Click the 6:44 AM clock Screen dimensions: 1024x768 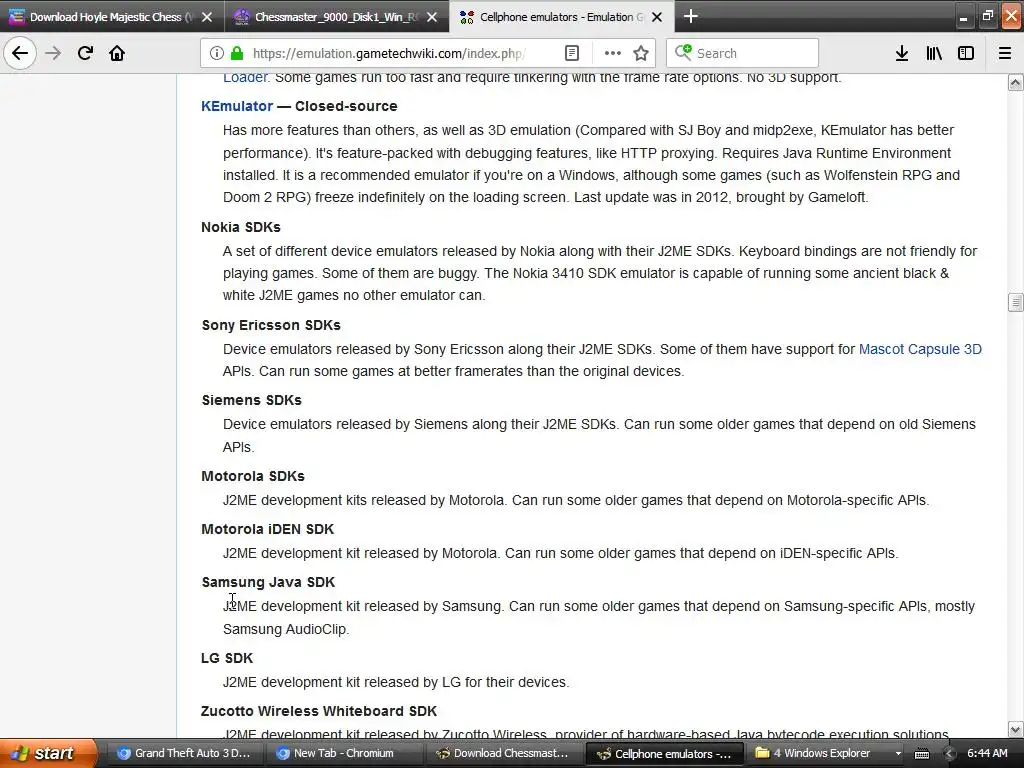pos(987,753)
